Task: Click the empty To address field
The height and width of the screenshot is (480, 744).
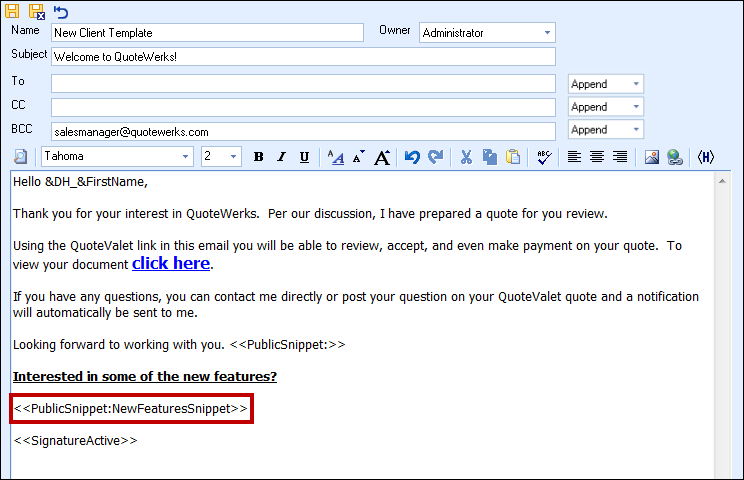Action: 302,83
